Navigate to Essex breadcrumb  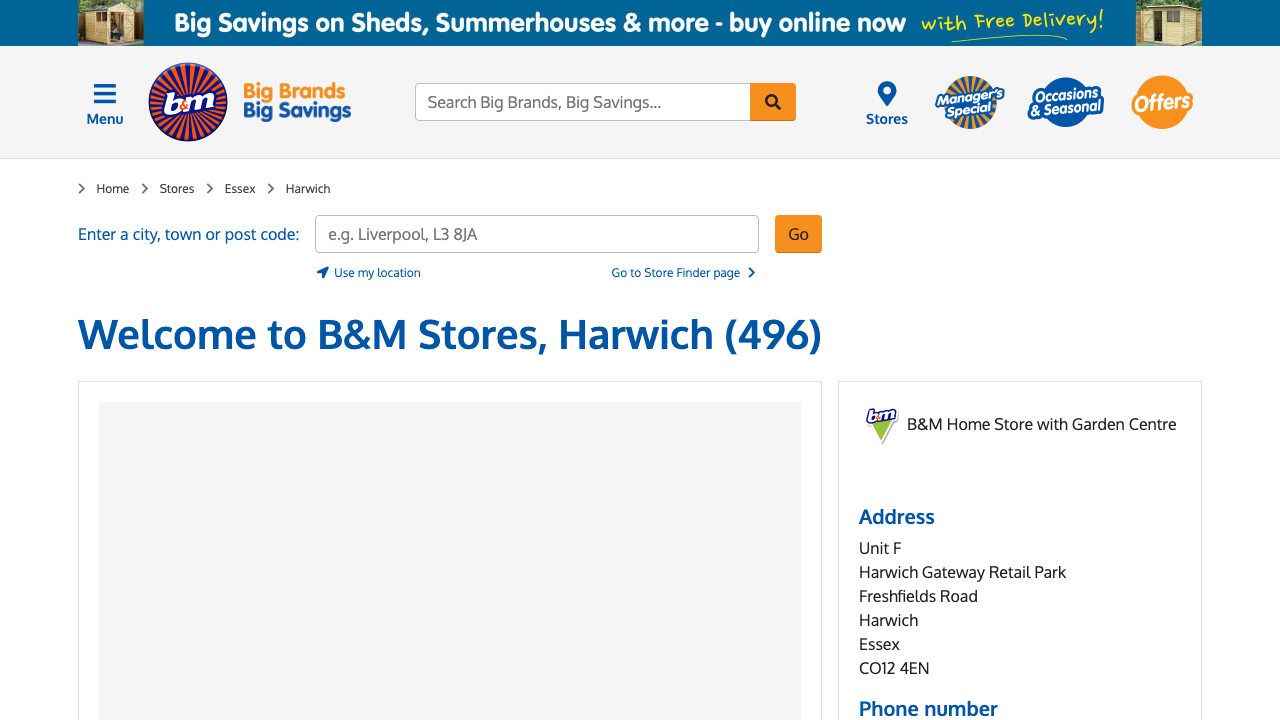coord(240,189)
